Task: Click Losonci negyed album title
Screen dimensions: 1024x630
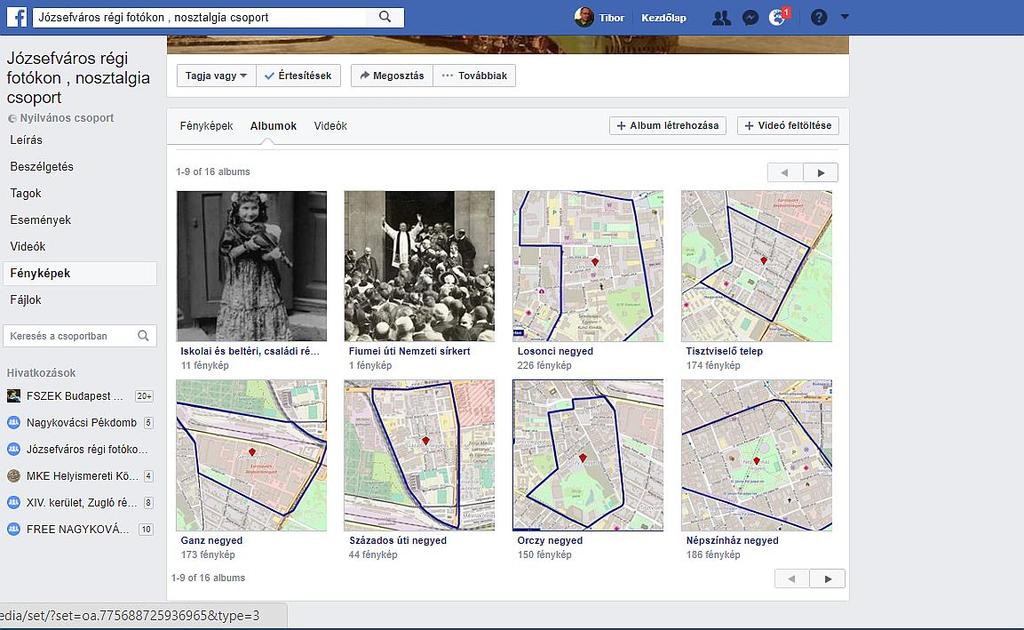Action: tap(555, 351)
